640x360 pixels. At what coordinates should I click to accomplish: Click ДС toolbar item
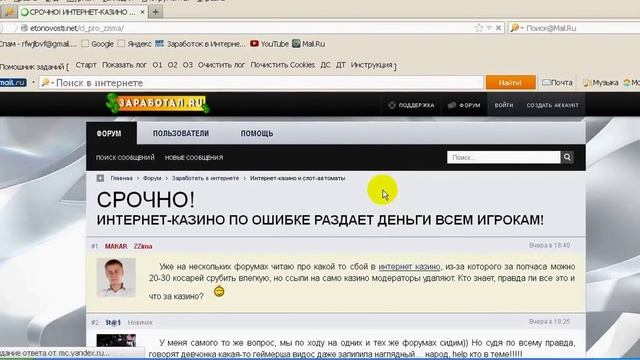coord(325,65)
